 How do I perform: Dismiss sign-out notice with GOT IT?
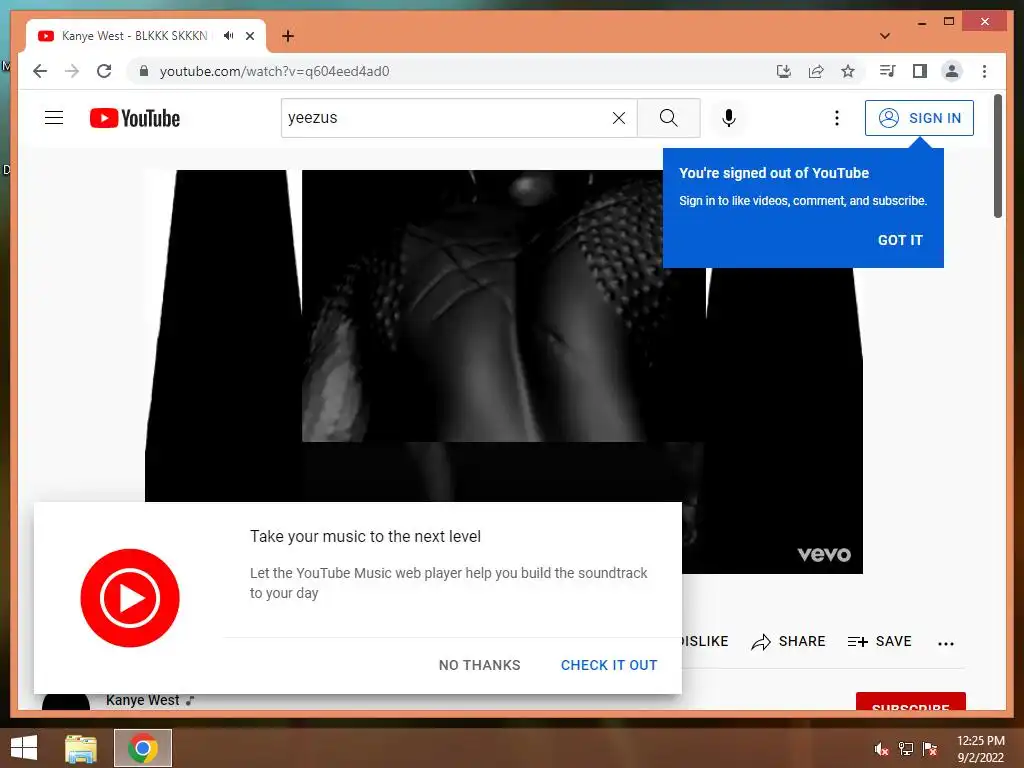coord(900,240)
